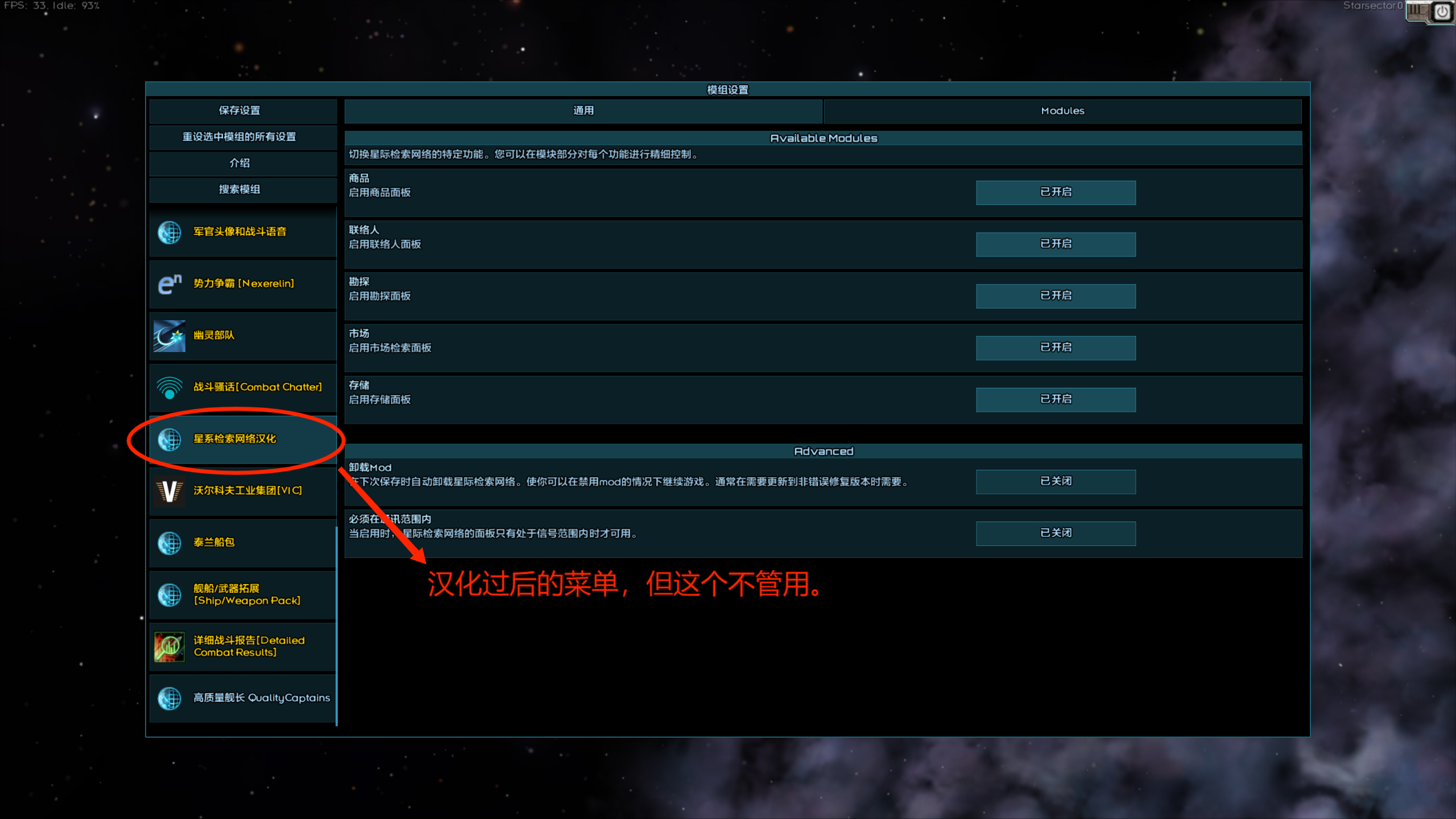
Task: Toggle 联络人 panel enabled switch
Action: click(x=1056, y=244)
